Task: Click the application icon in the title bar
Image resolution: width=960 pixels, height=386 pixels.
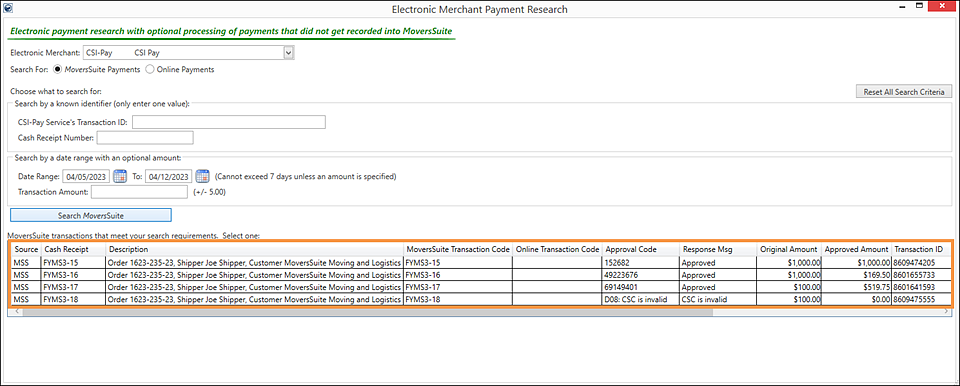Action: [7, 9]
